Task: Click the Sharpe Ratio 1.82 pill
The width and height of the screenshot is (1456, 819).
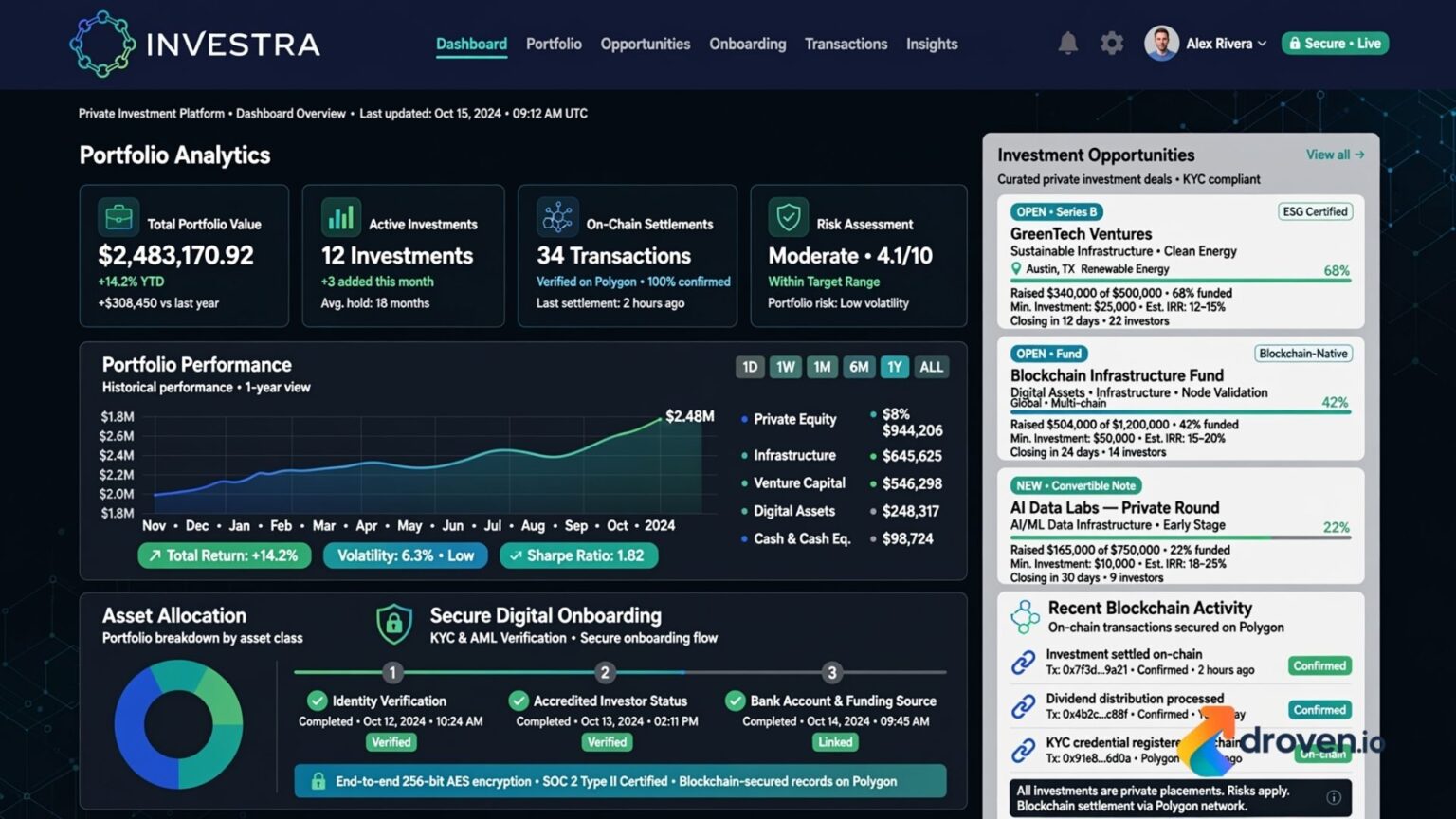Action: 578,555
